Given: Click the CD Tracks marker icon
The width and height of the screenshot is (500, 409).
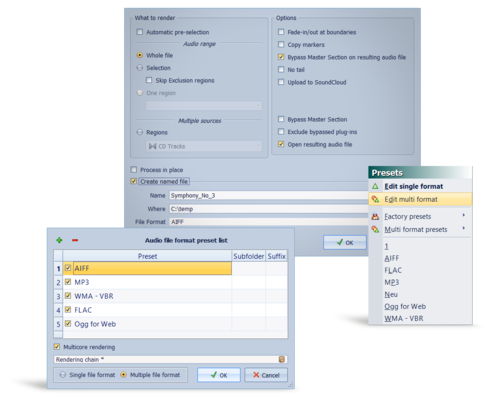Looking at the screenshot, I should pos(152,146).
